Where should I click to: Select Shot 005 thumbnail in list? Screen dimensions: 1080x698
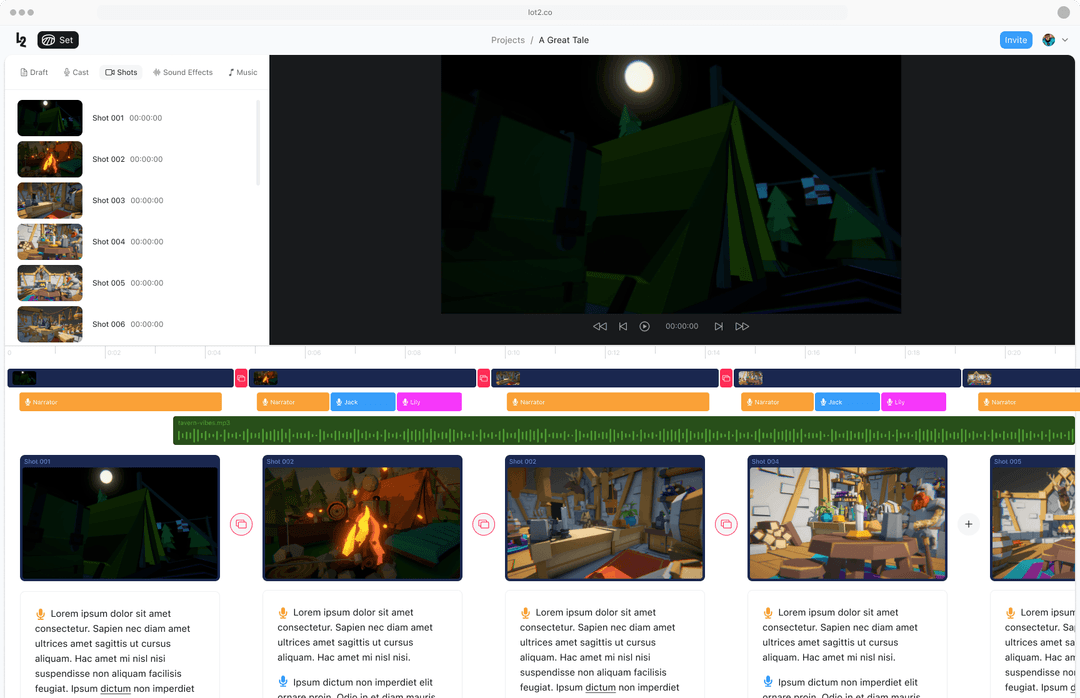click(50, 283)
